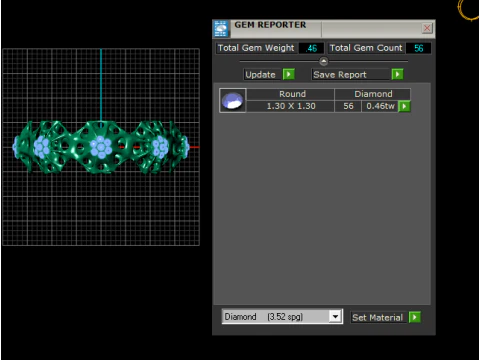Select the Round cell in gem table
Image resolution: width=480 pixels, height=360 pixels.
(x=292, y=94)
